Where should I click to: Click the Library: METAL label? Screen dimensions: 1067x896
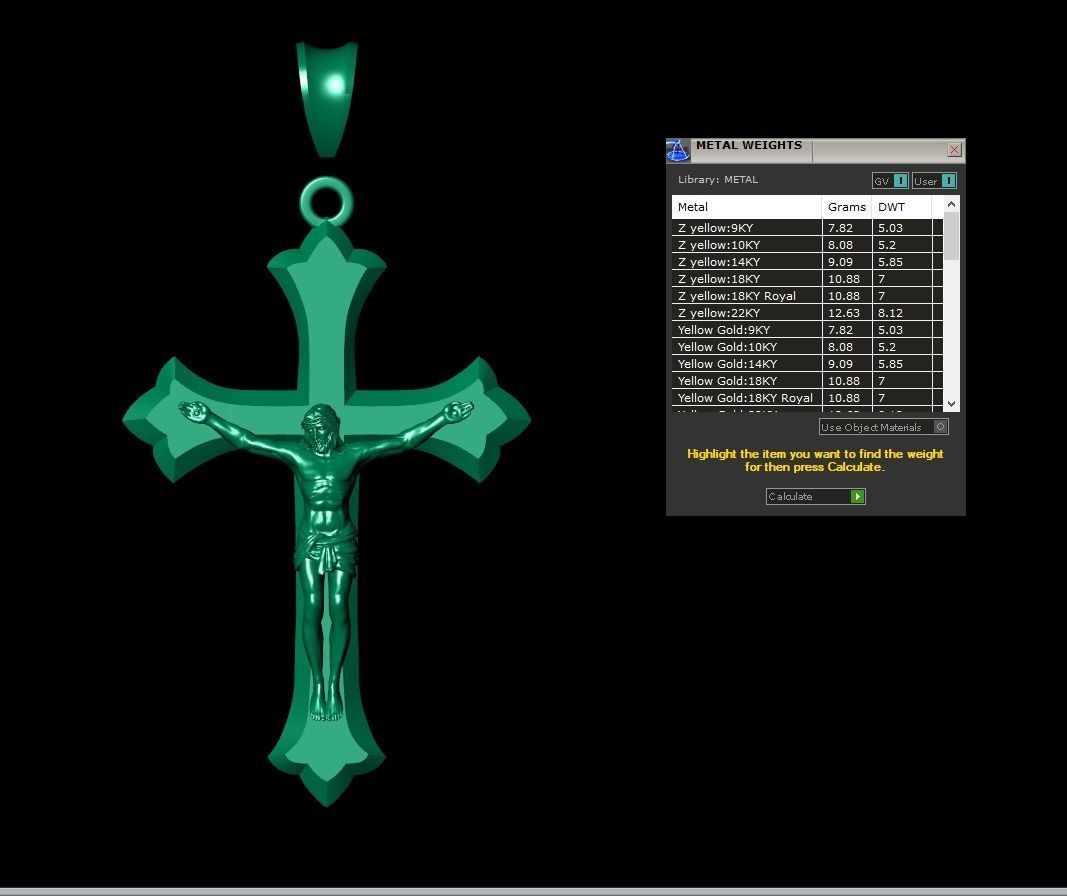[x=718, y=180]
